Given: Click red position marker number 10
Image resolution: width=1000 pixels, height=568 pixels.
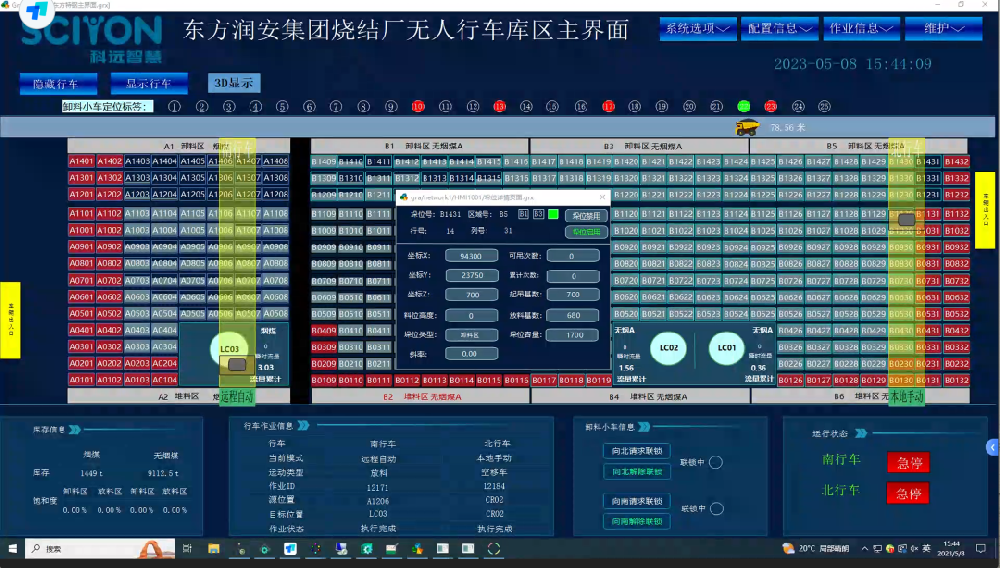Looking at the screenshot, I should coord(418,106).
